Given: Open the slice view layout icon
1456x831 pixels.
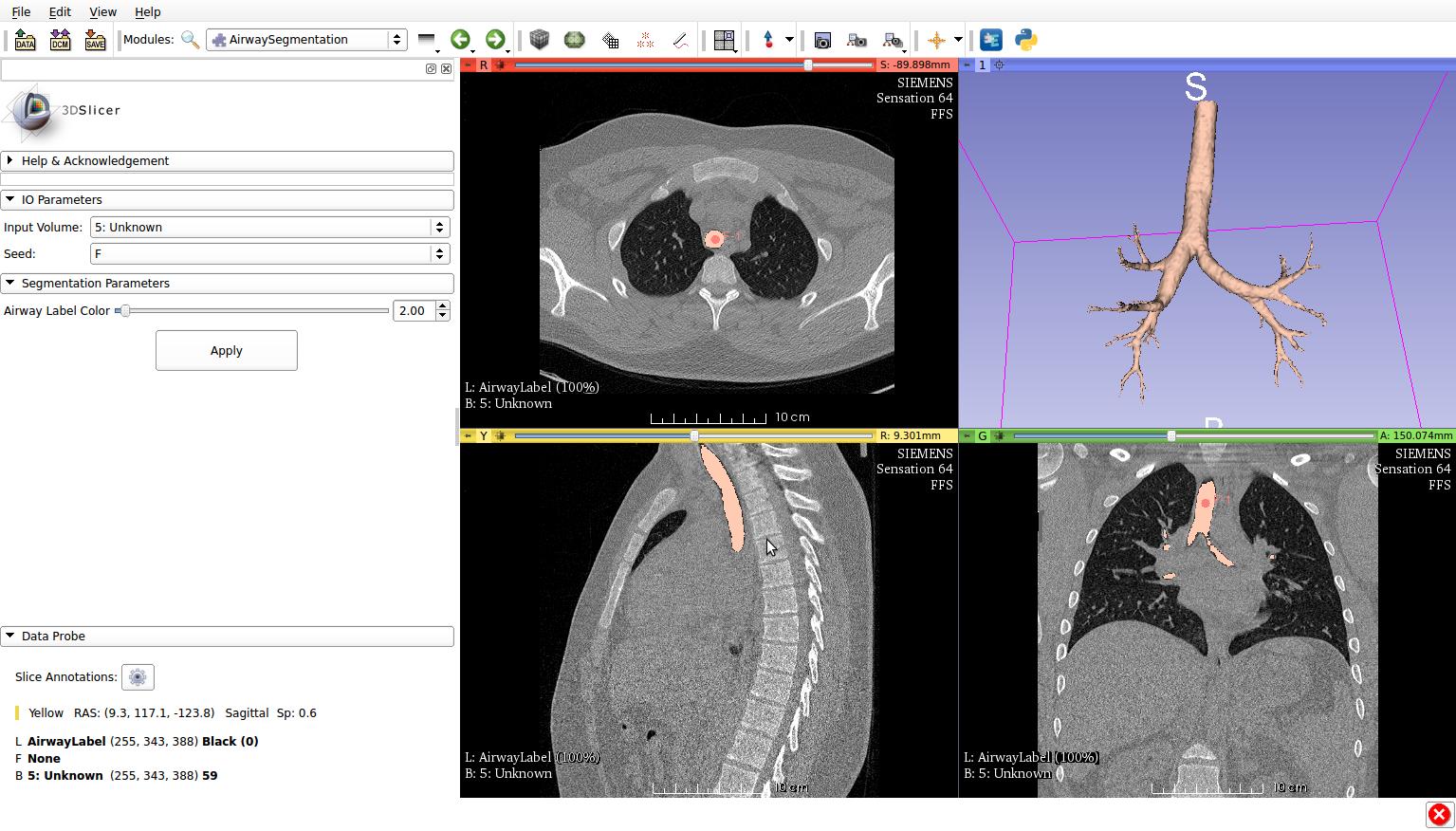Looking at the screenshot, I should pos(724,40).
